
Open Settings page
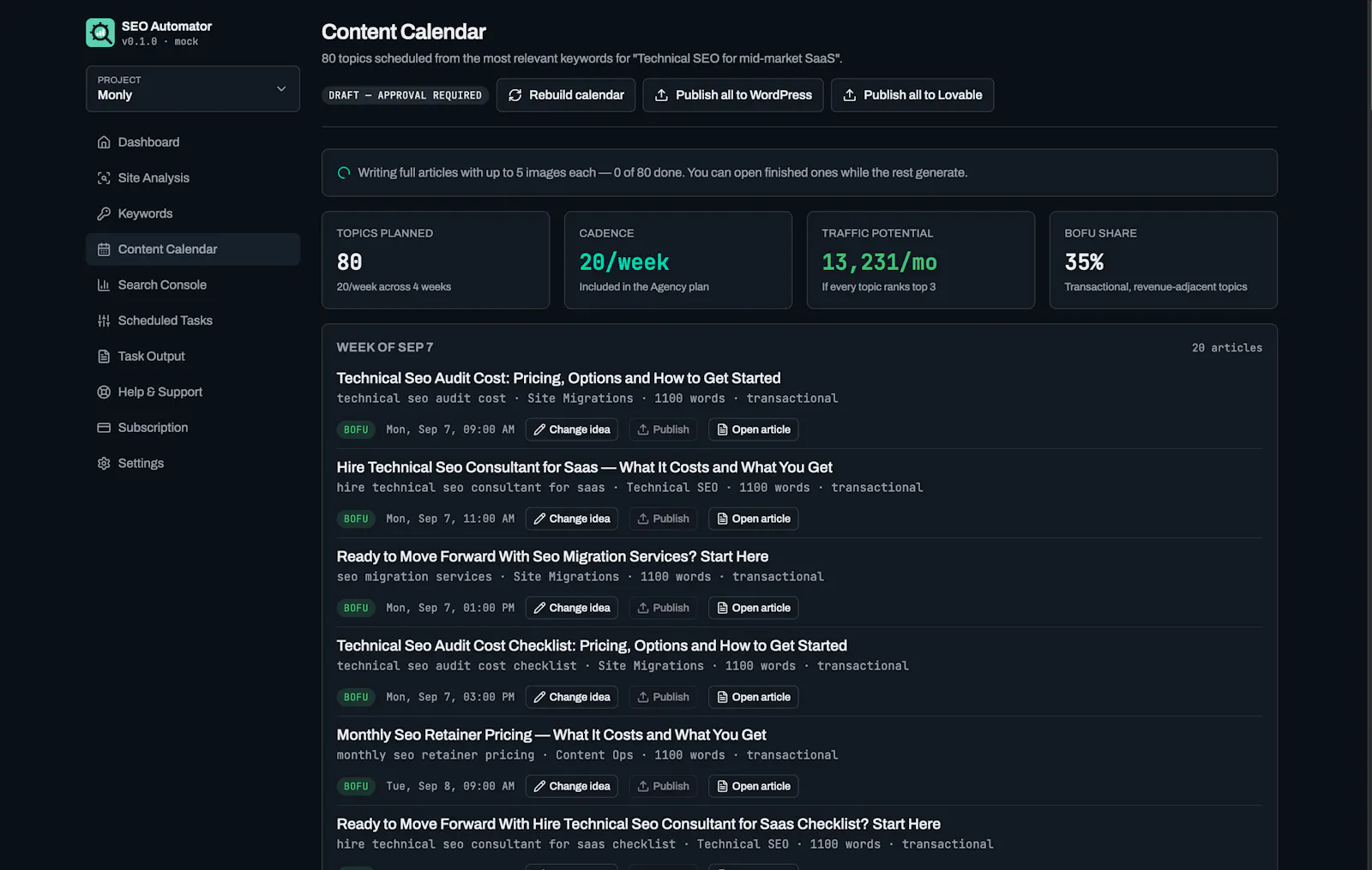pos(193,464)
